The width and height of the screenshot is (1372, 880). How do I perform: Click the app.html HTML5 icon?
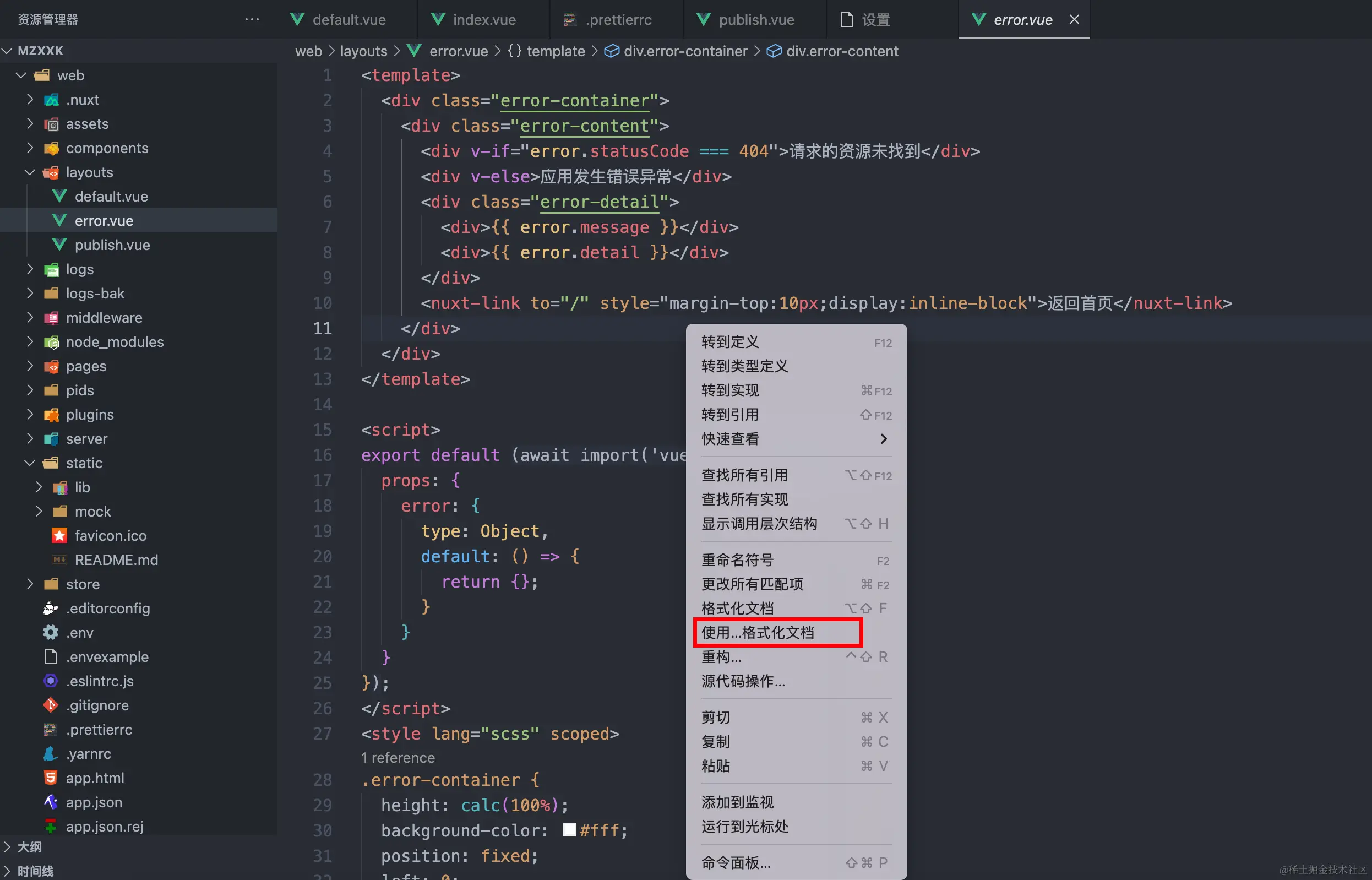[51, 778]
